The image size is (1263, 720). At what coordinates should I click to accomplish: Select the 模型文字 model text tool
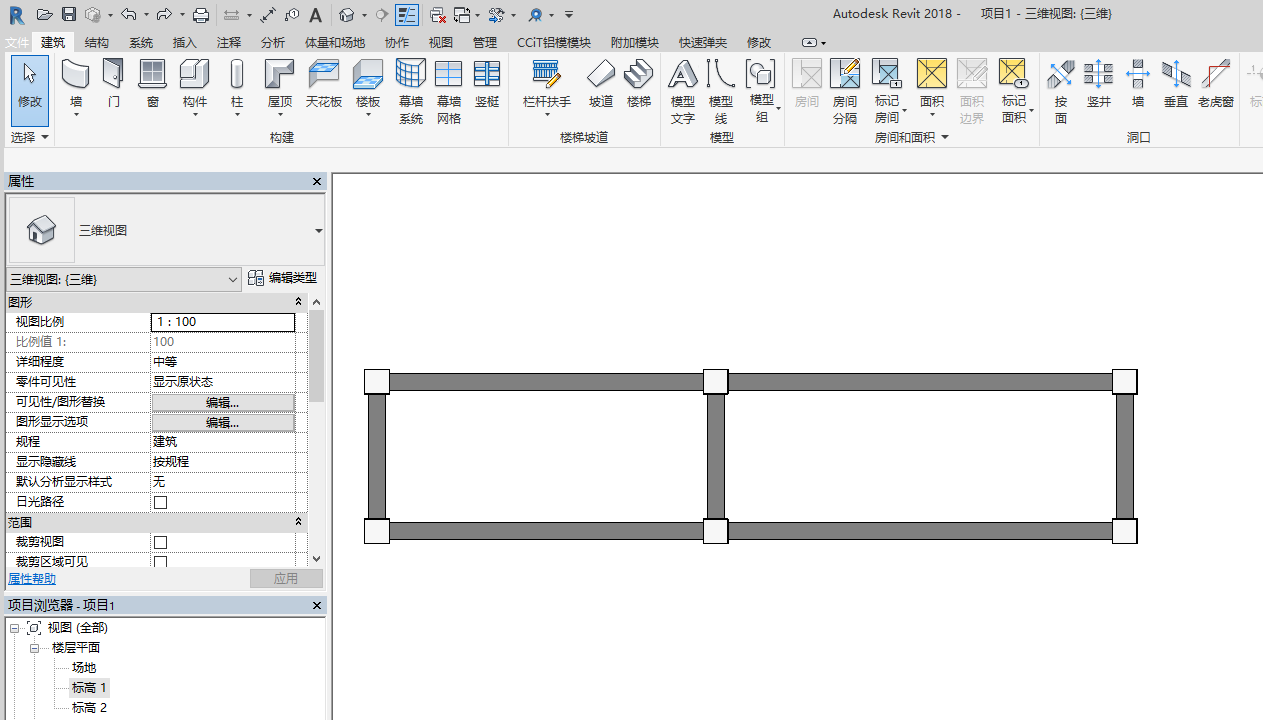pyautogui.click(x=682, y=91)
